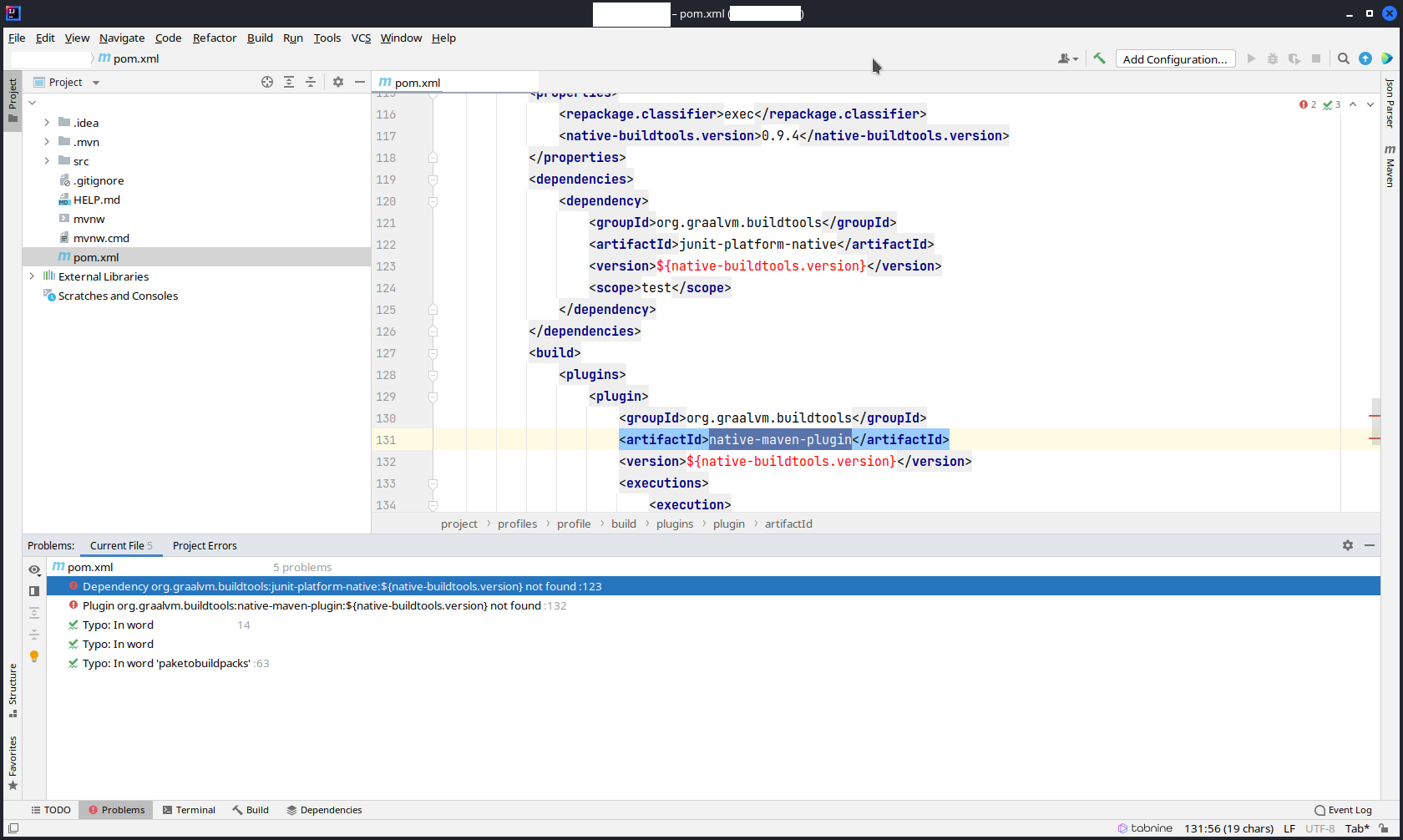Open the user account dropdown in toolbar
The image size is (1403, 840).
pyautogui.click(x=1068, y=58)
